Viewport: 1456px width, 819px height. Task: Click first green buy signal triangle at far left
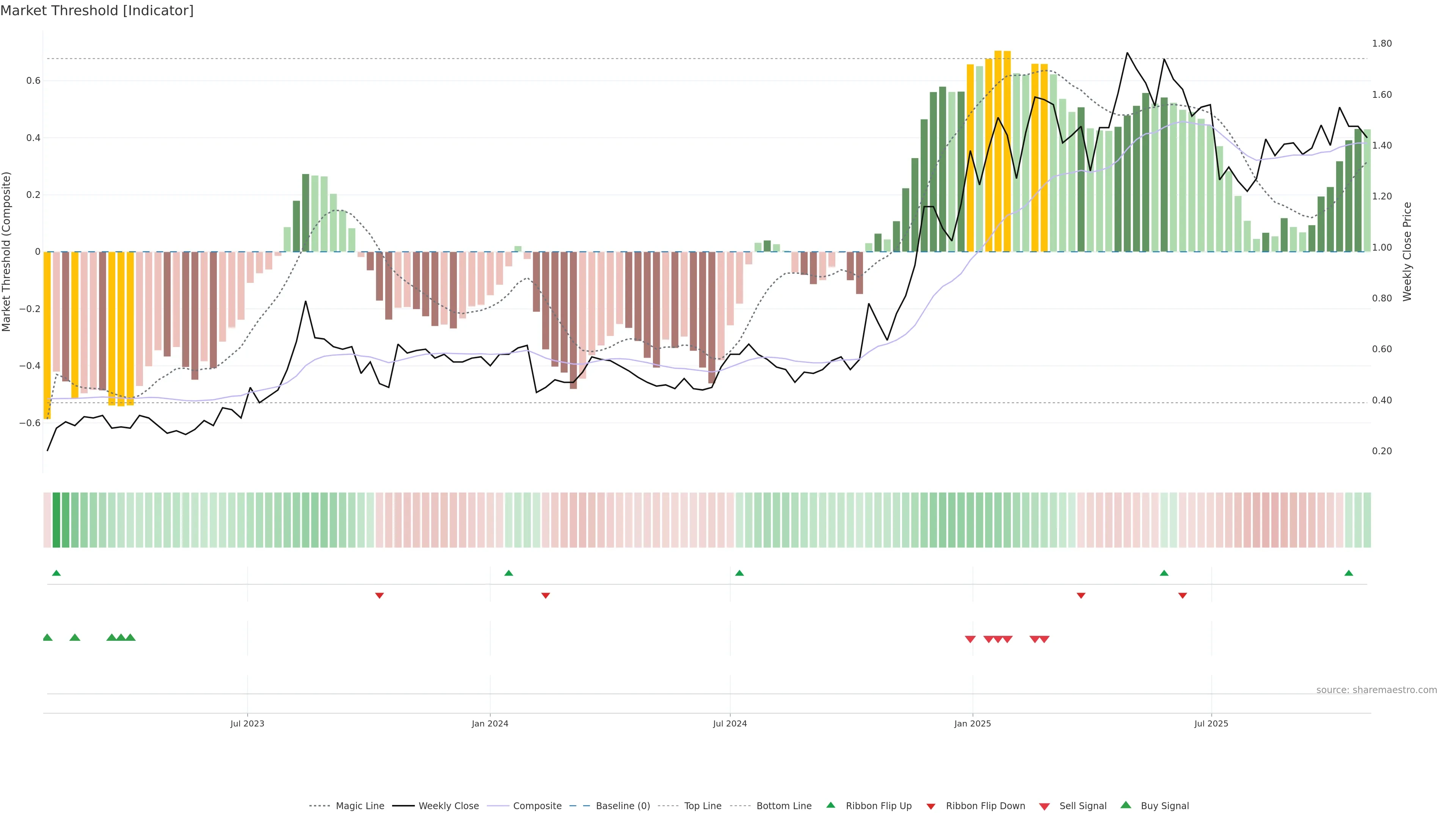click(x=47, y=637)
